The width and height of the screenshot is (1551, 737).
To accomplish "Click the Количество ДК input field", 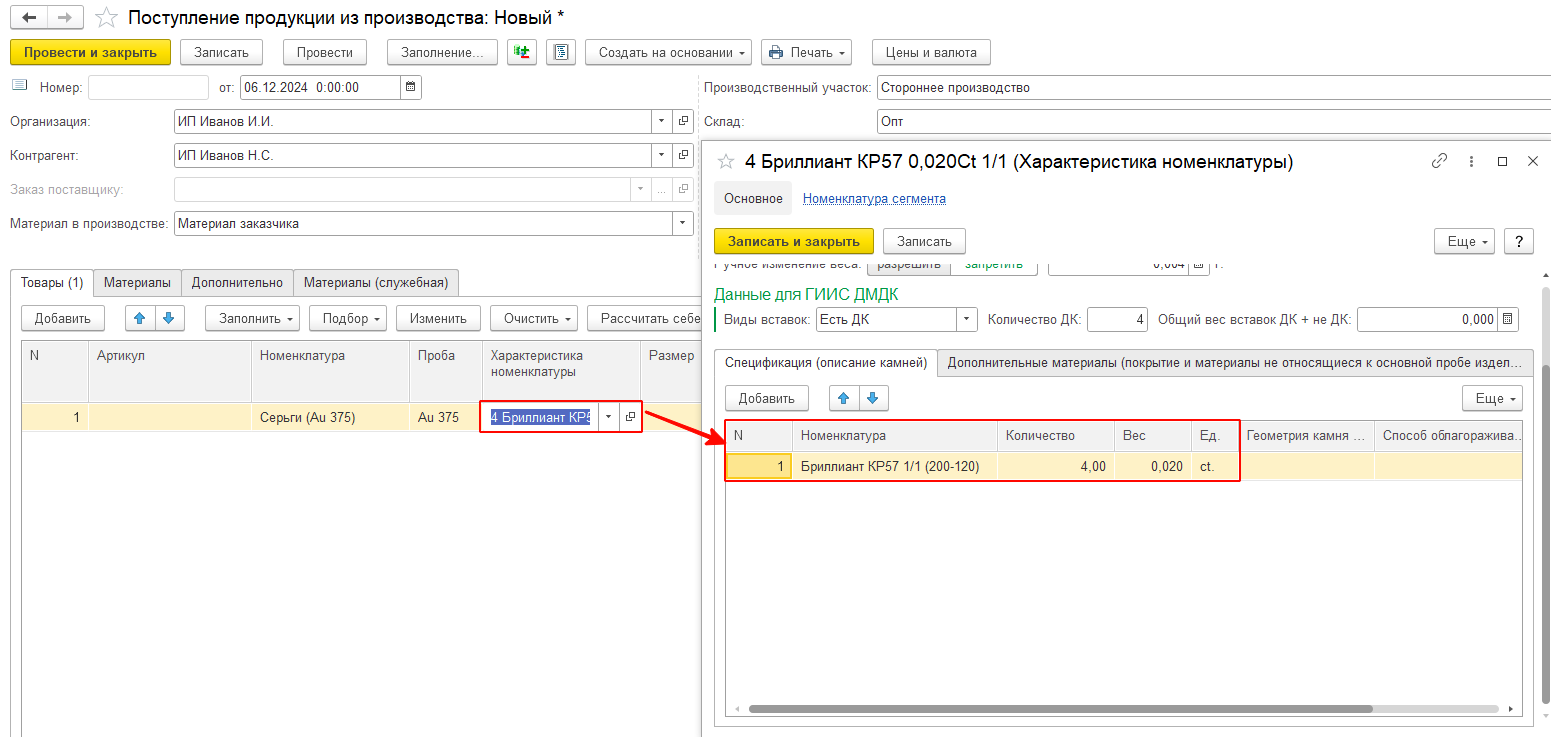I will pos(1117,319).
